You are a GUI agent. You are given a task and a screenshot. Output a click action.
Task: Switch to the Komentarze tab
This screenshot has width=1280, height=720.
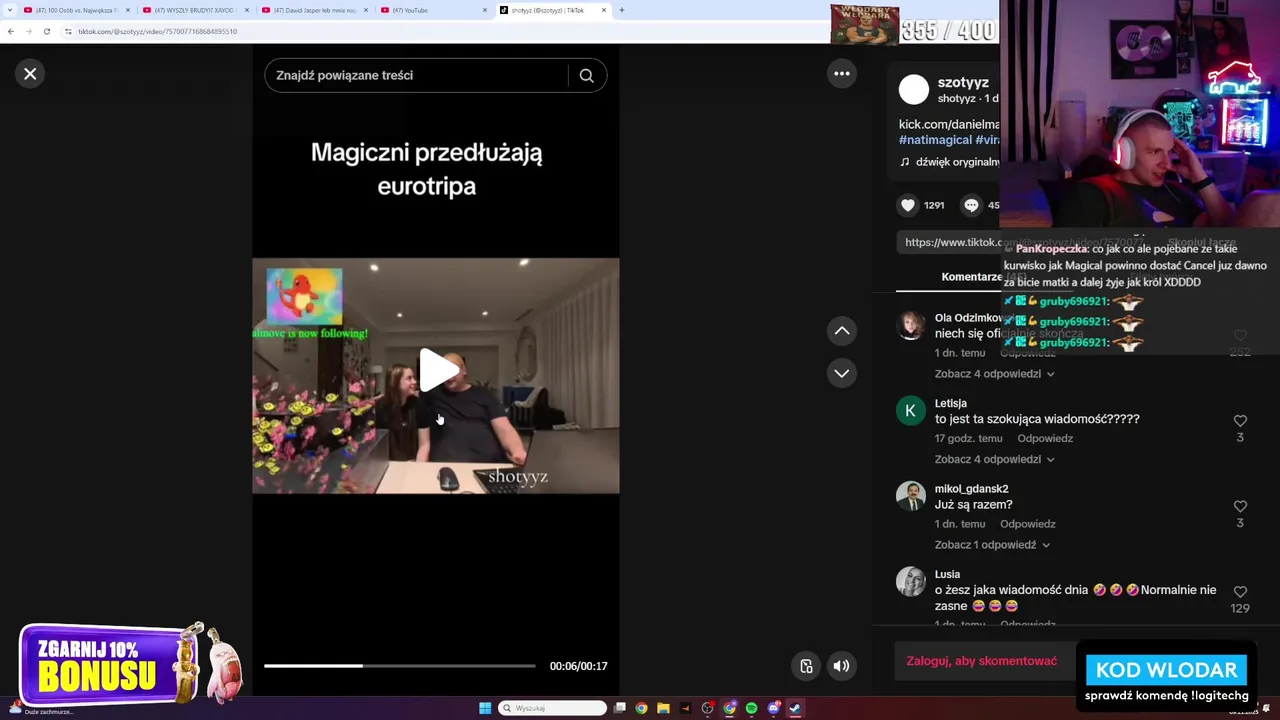[x=971, y=277]
